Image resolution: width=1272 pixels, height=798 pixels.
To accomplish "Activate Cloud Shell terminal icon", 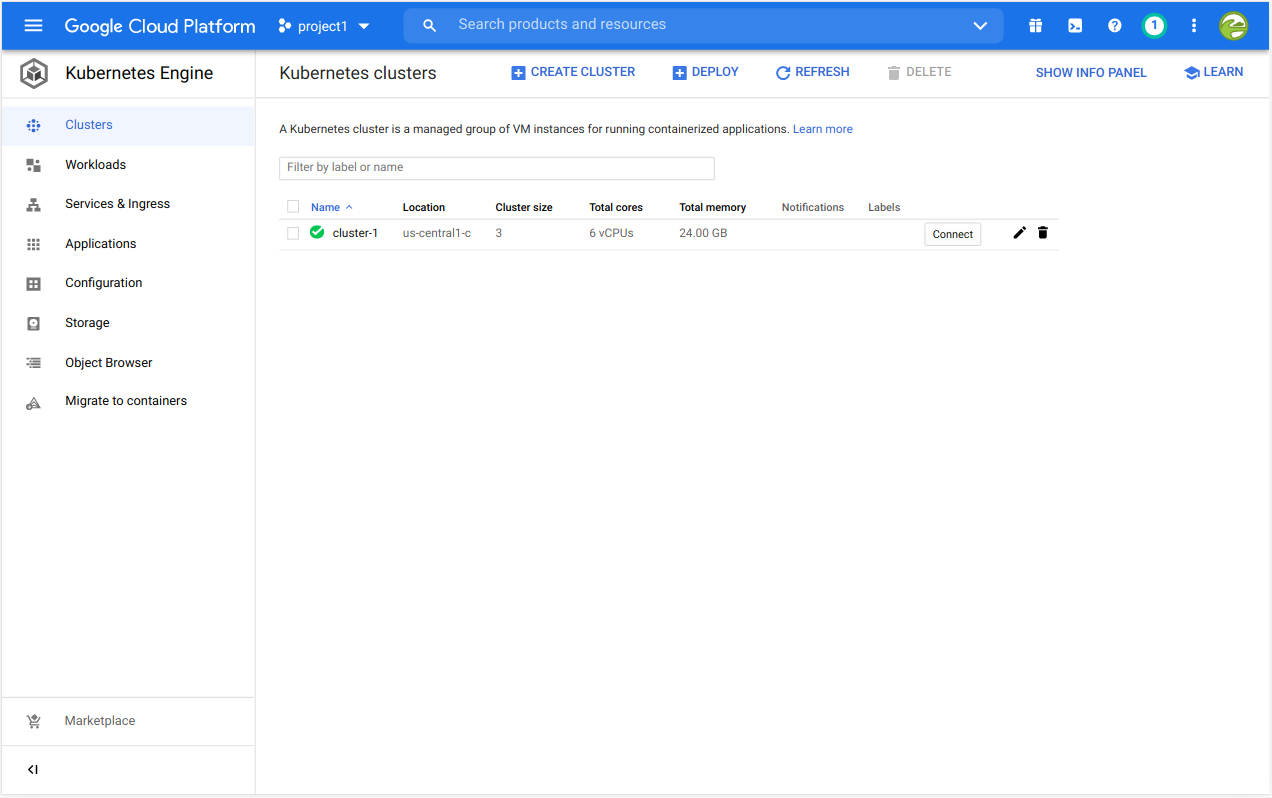I will pos(1075,26).
